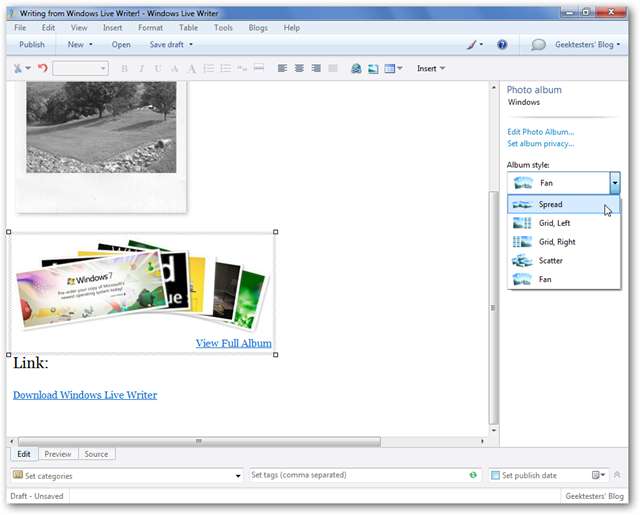The image size is (640, 515).
Task: Click the center align icon
Action: [299, 69]
